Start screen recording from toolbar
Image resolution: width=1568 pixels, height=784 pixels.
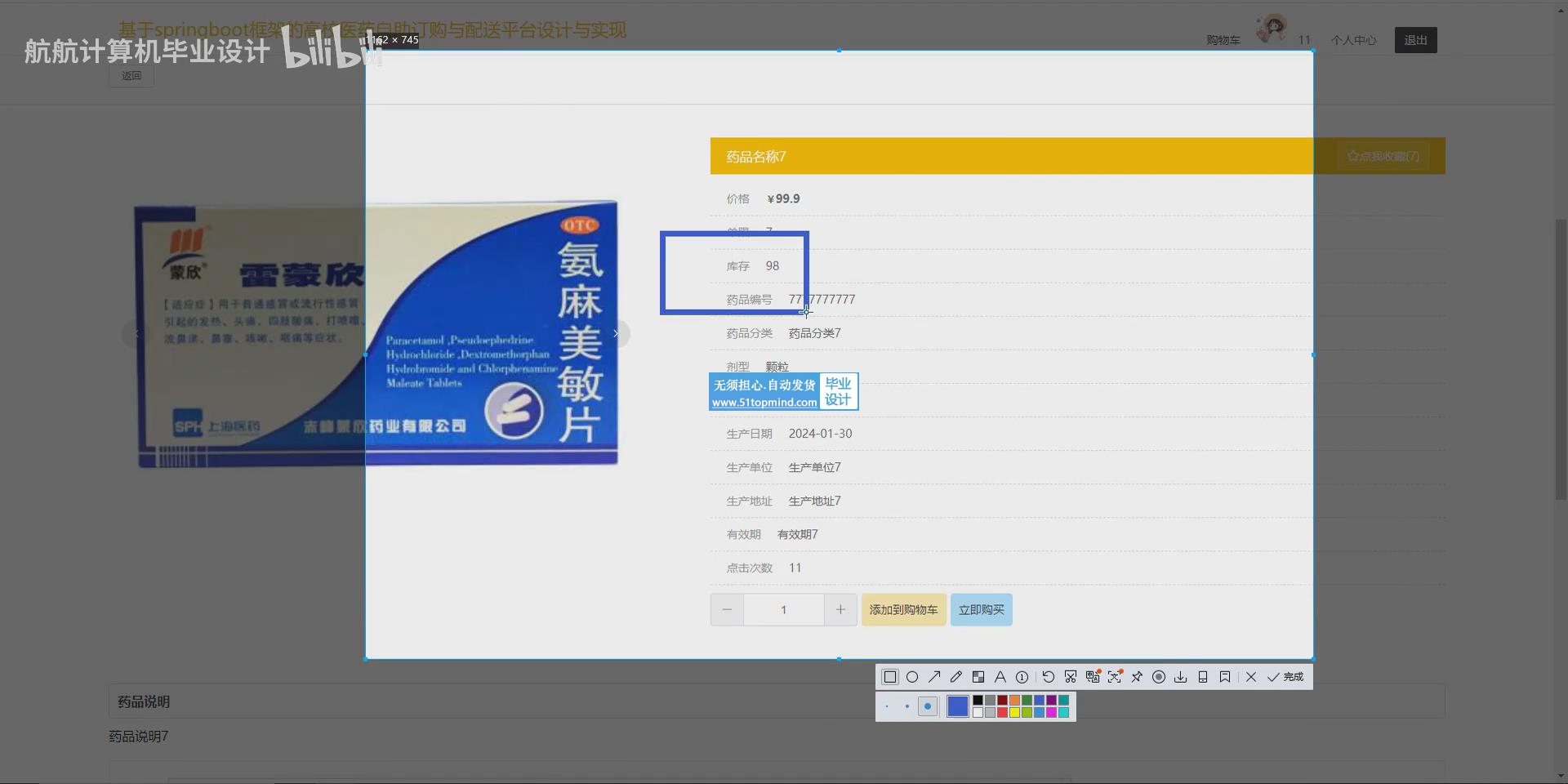[x=1159, y=677]
